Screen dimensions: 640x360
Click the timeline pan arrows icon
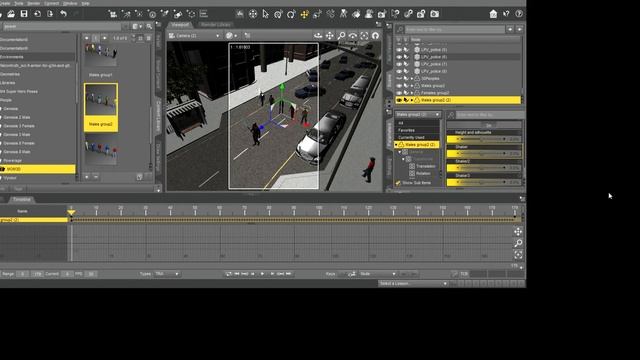tap(518, 232)
